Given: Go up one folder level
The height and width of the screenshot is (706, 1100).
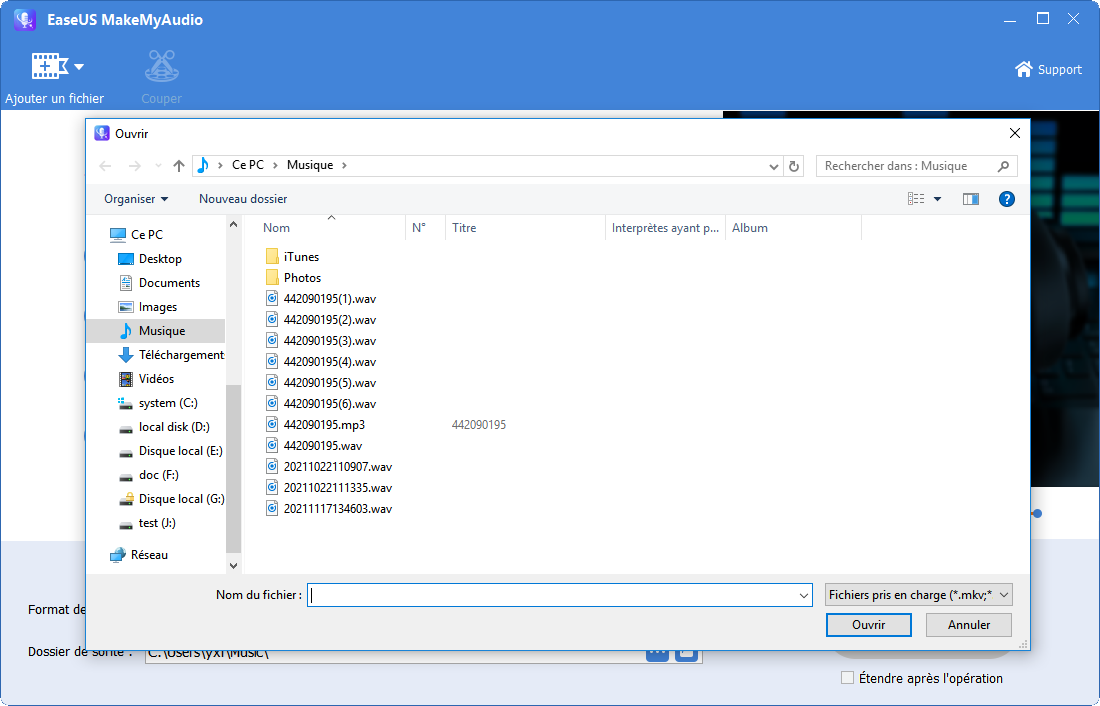Looking at the screenshot, I should (x=179, y=166).
